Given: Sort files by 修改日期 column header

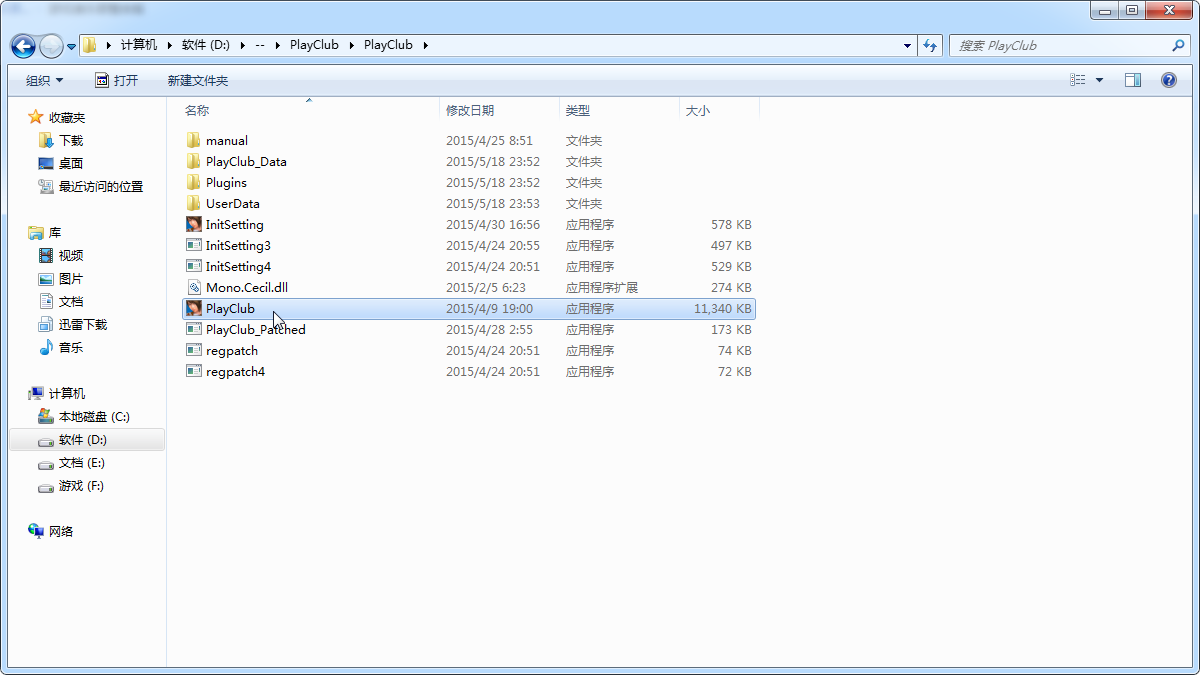Looking at the screenshot, I should 470,110.
